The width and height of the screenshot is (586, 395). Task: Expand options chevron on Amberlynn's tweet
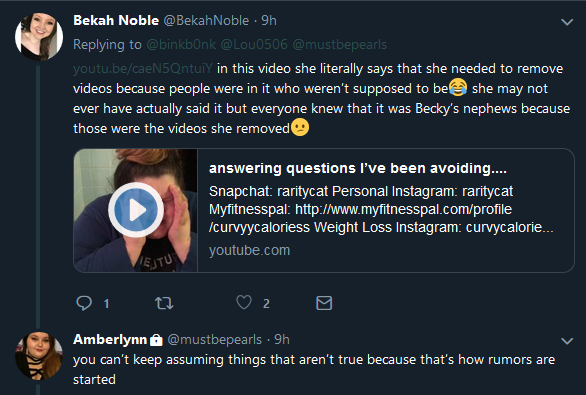567,341
